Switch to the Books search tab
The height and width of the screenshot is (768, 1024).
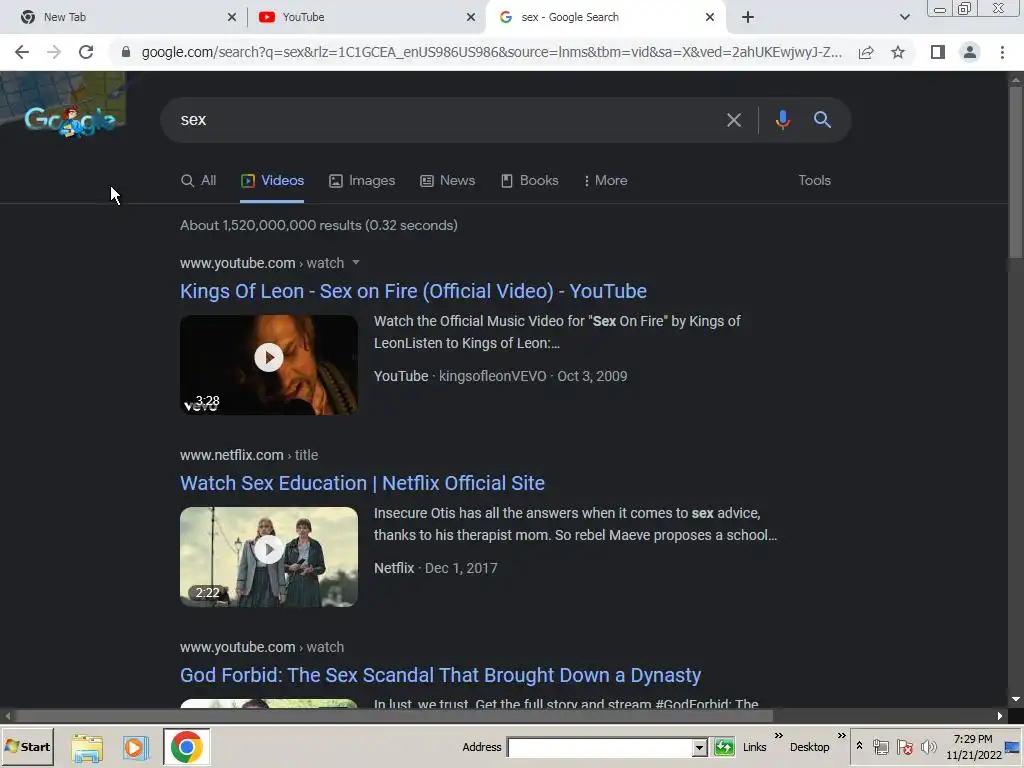coord(530,181)
